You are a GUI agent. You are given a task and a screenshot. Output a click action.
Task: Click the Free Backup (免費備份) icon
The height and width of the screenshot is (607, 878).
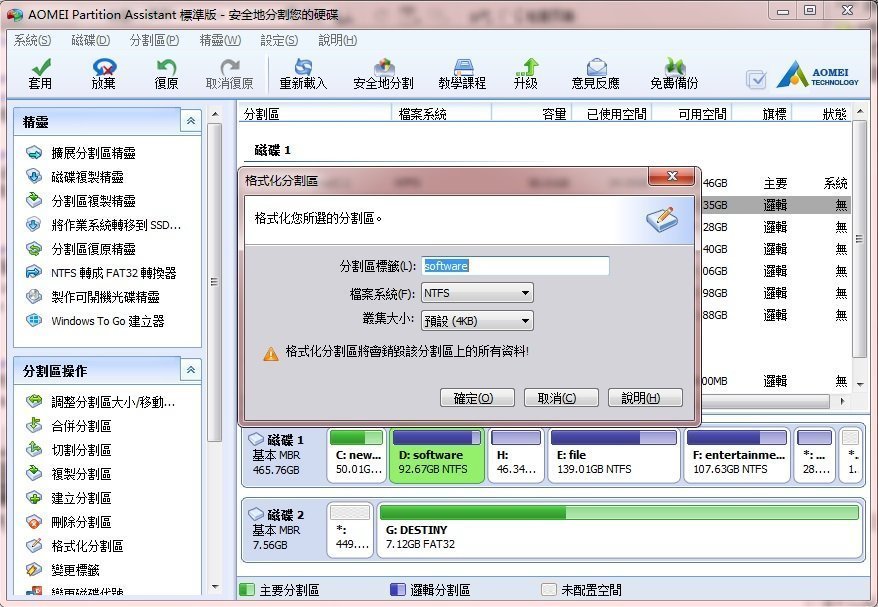pos(675,68)
